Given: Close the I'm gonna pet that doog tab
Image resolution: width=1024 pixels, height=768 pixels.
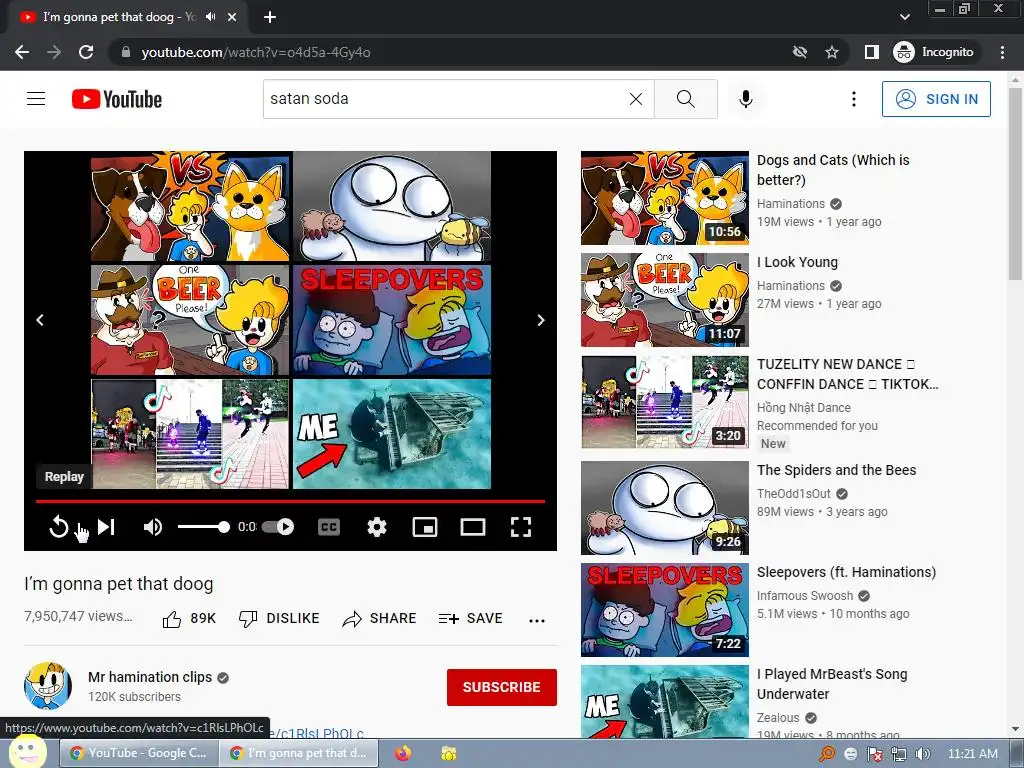Looking at the screenshot, I should click(x=232, y=18).
